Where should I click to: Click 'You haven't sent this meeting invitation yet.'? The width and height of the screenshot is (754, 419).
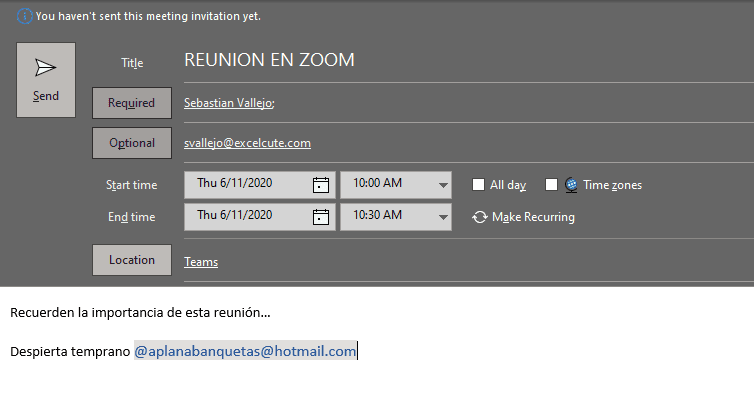(148, 16)
